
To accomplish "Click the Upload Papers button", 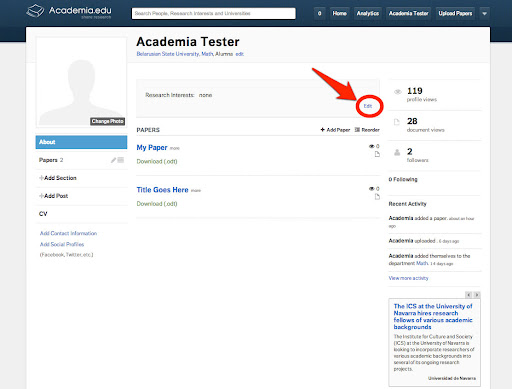I will tap(455, 14).
